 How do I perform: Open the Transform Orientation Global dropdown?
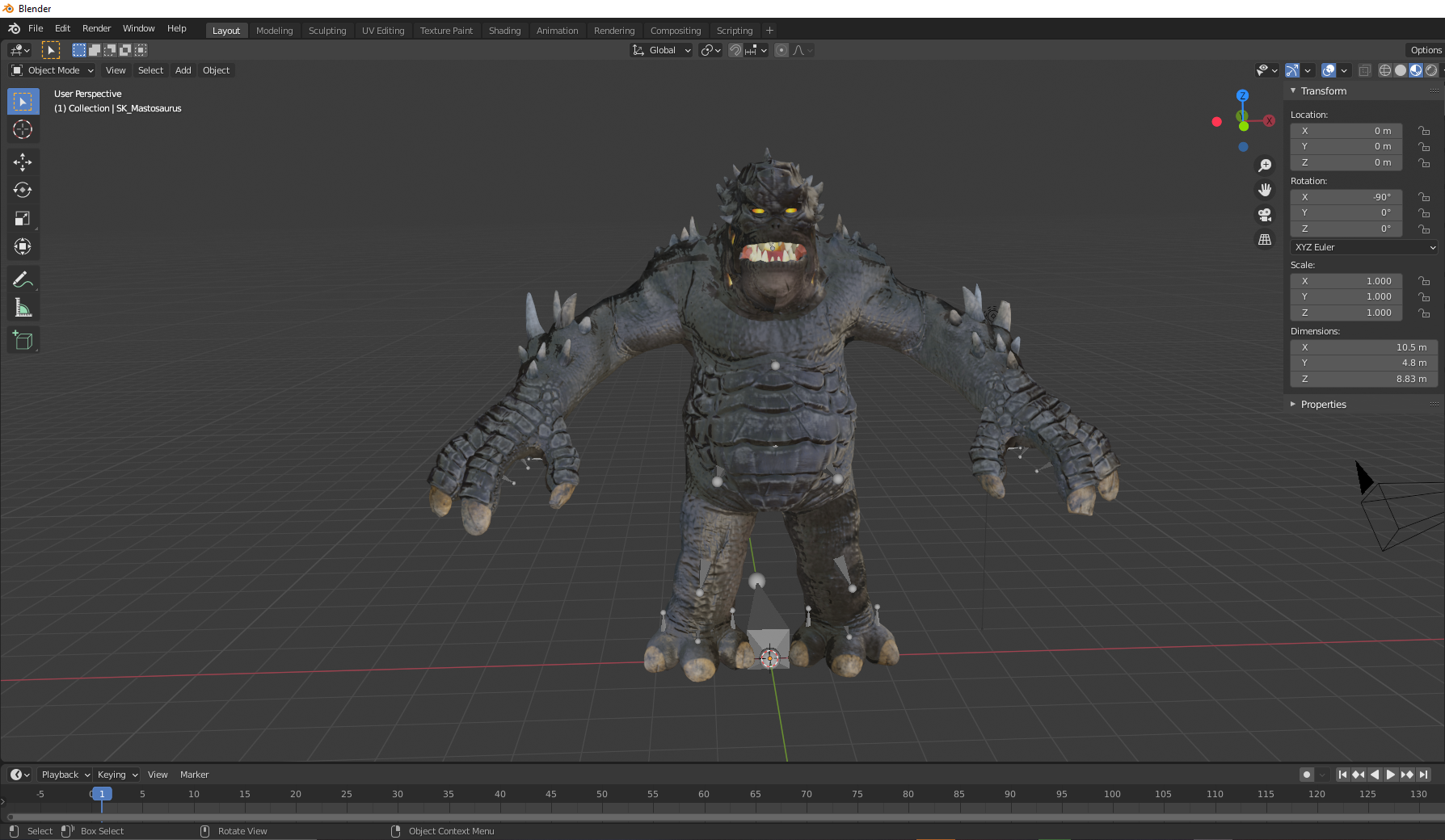[x=661, y=50]
